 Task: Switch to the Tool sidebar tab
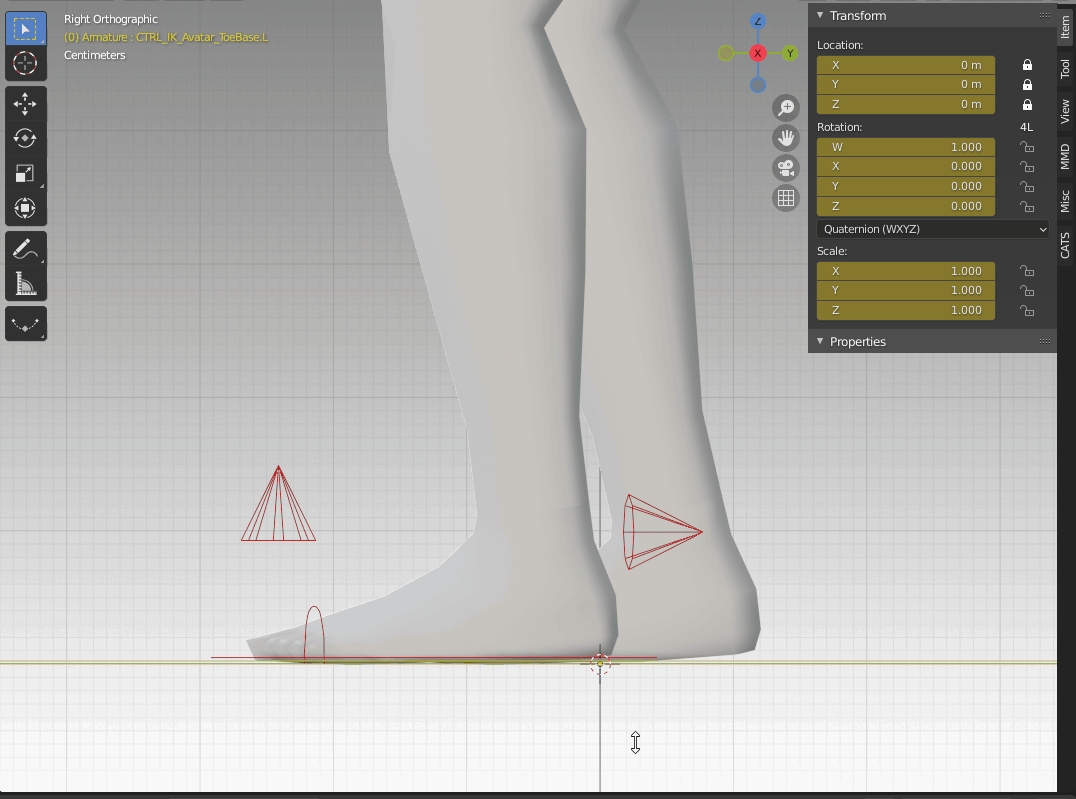1065,69
